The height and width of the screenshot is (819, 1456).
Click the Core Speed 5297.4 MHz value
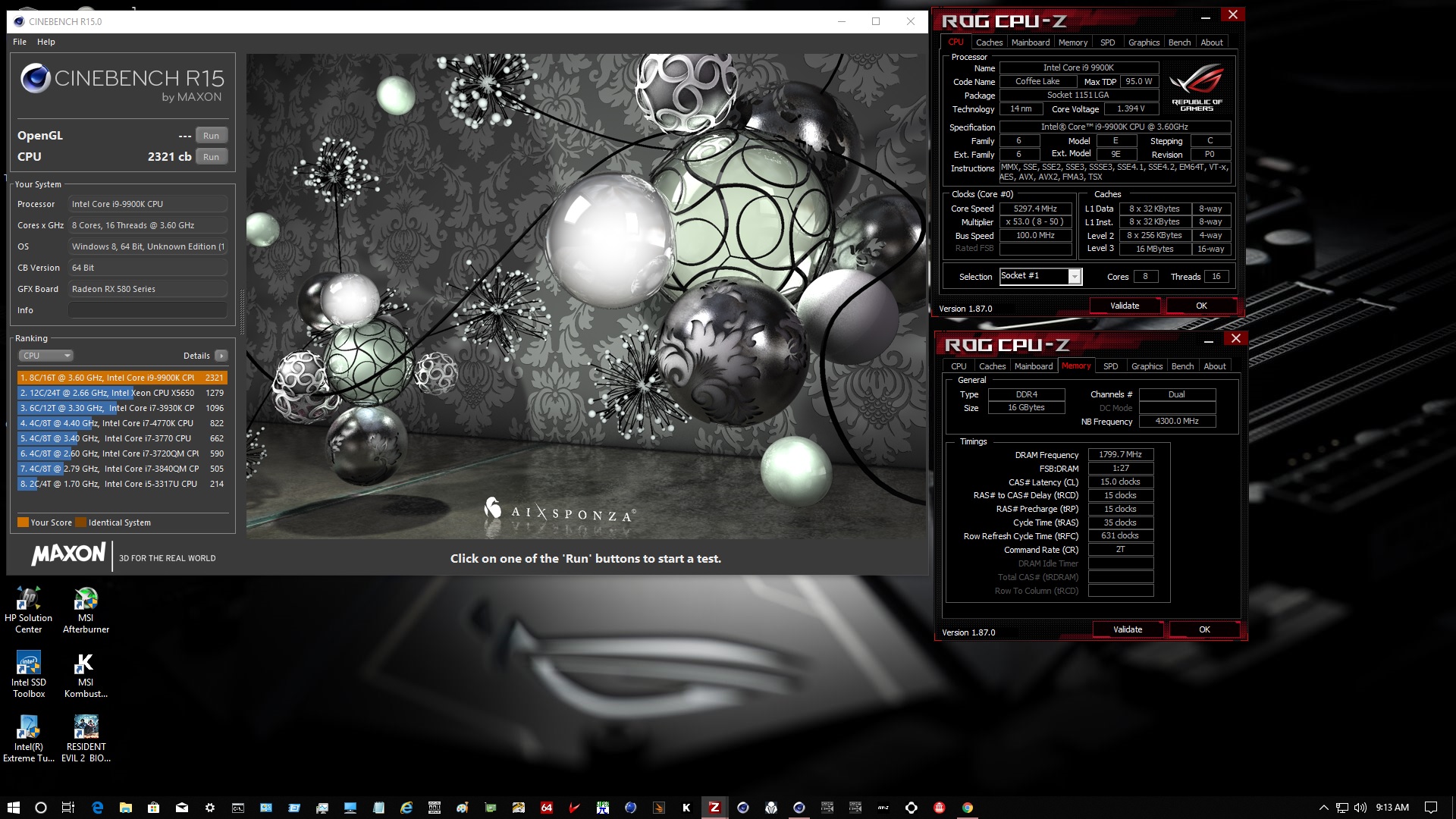(1035, 209)
